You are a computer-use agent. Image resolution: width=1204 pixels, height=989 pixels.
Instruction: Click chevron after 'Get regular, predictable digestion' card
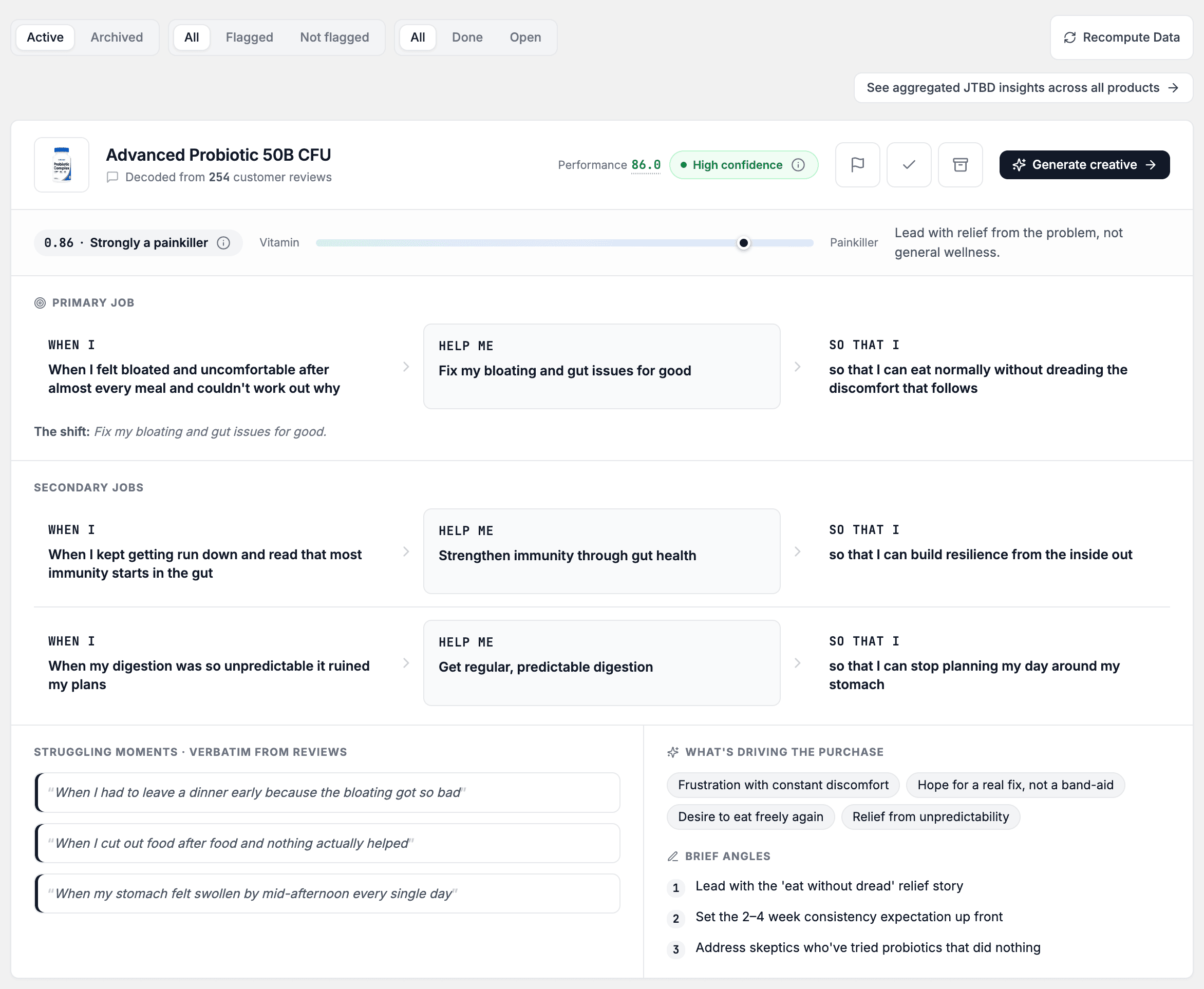tap(797, 663)
